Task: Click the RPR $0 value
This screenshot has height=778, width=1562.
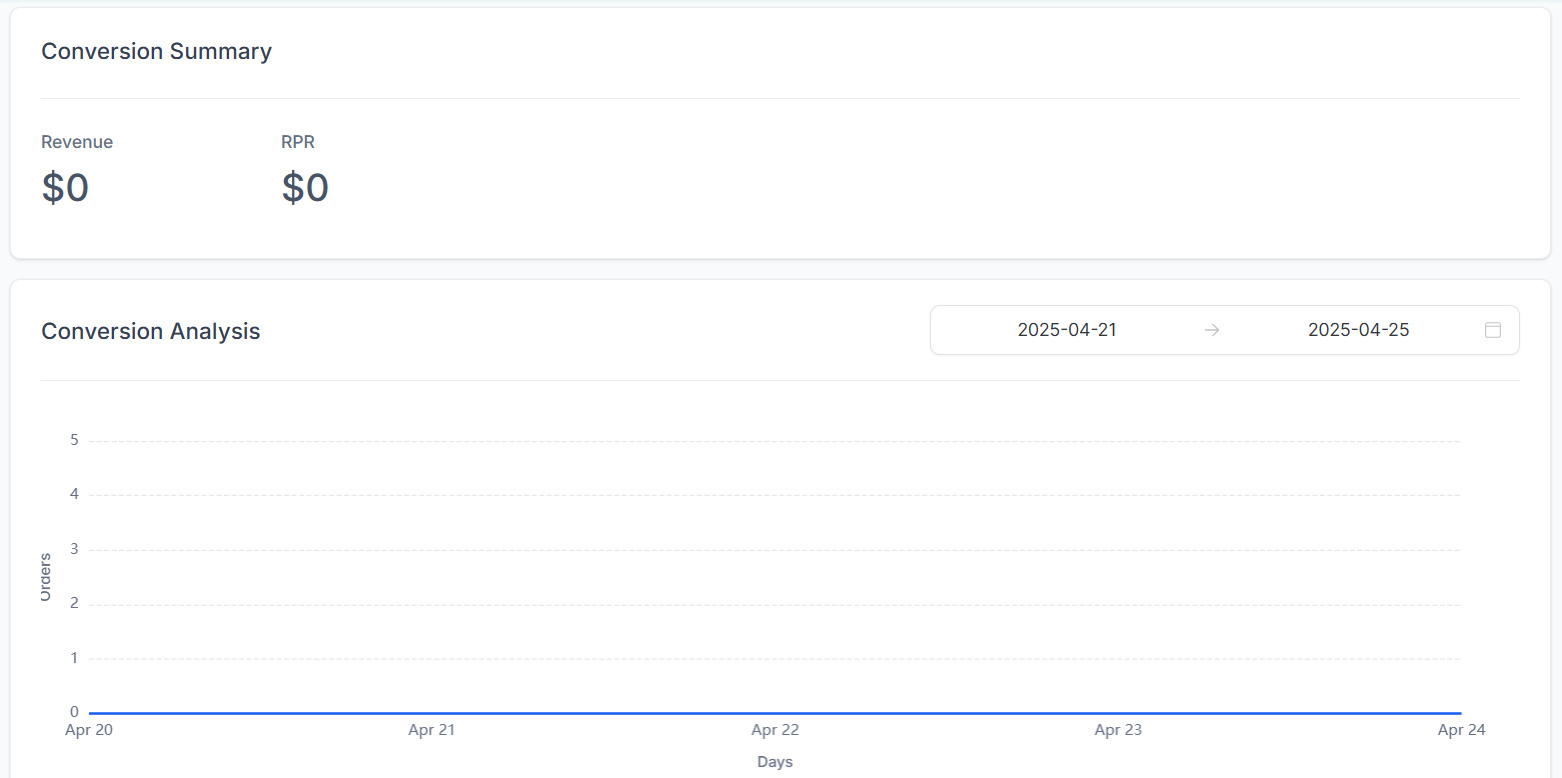Action: pyautogui.click(x=305, y=188)
